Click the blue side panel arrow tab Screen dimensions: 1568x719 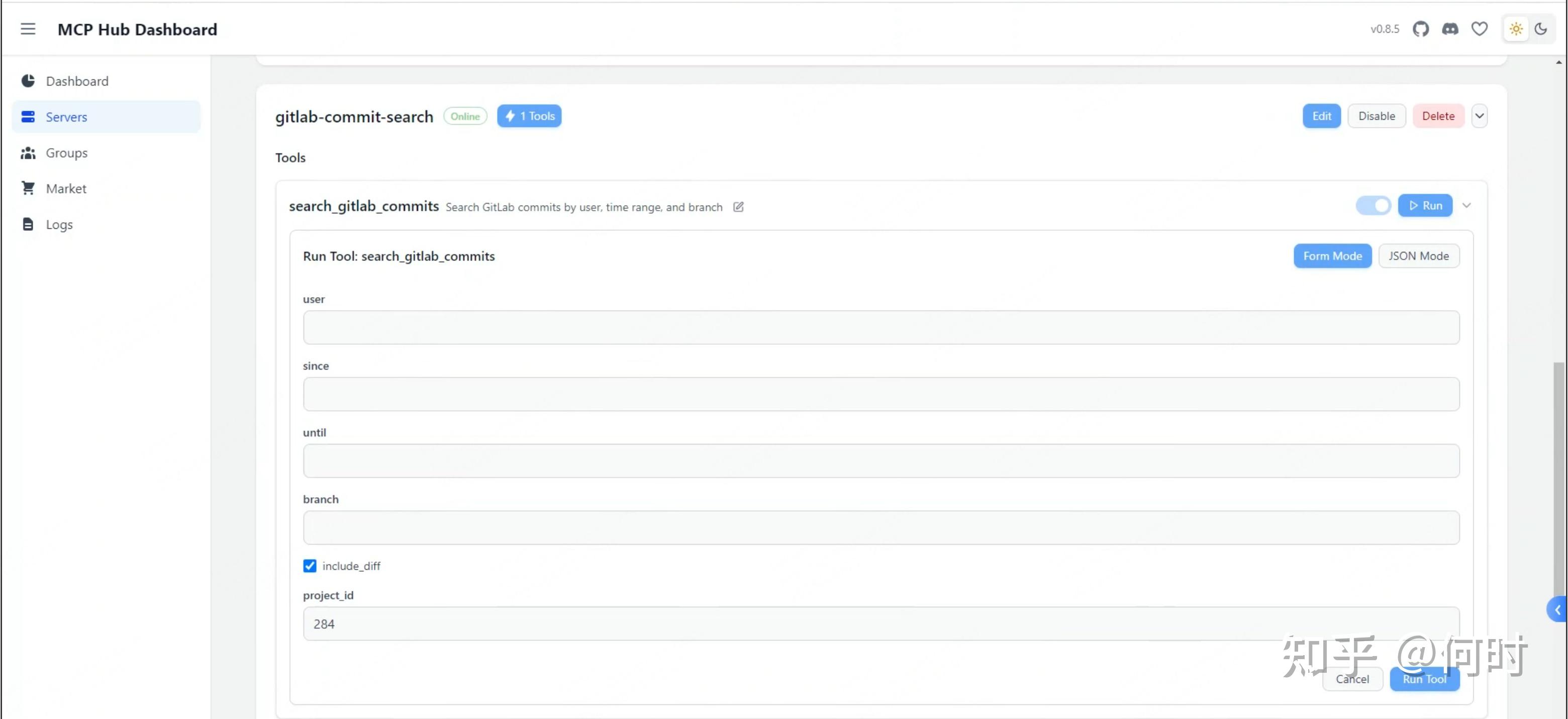click(1557, 609)
